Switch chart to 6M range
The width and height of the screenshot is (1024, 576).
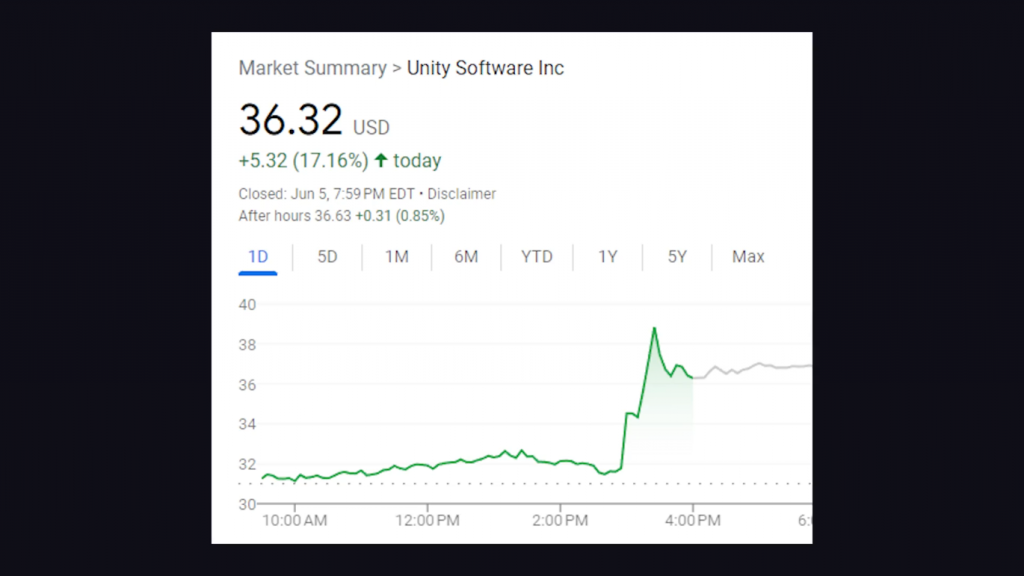[x=466, y=257]
